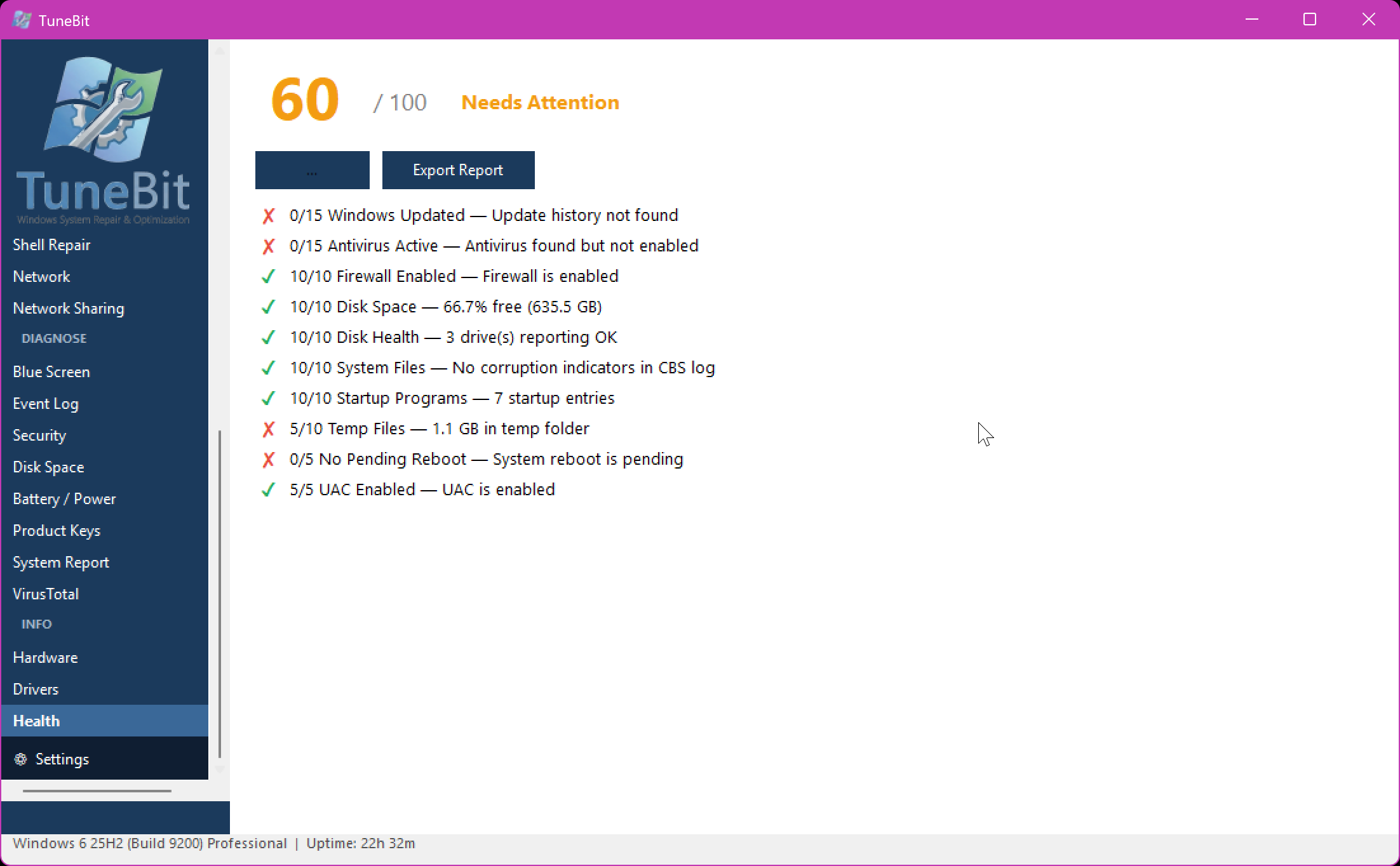Go to Network Sharing
The width and height of the screenshot is (1400, 866).
[105, 309]
